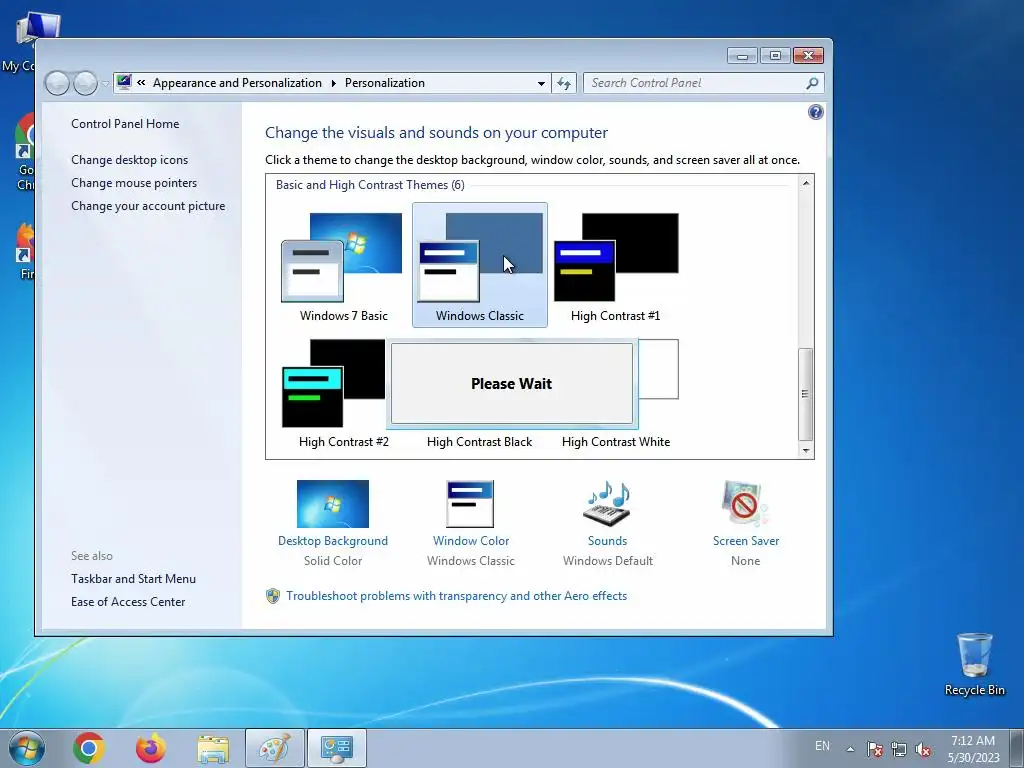
Task: Click the Forward navigation button
Action: click(85, 83)
